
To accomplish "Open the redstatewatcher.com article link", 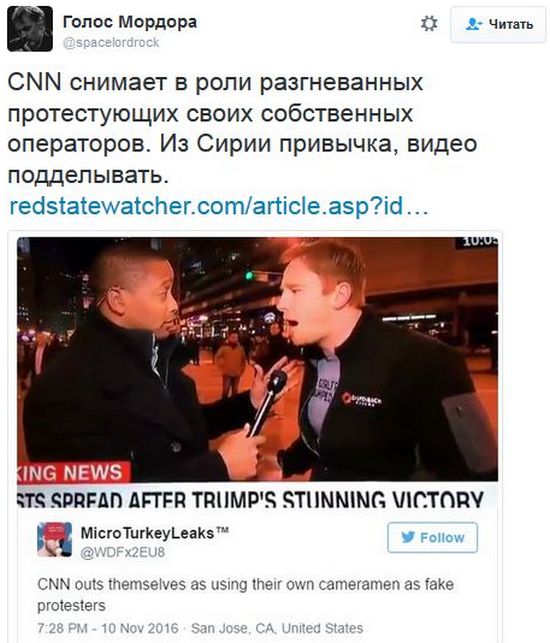I will point(219,206).
